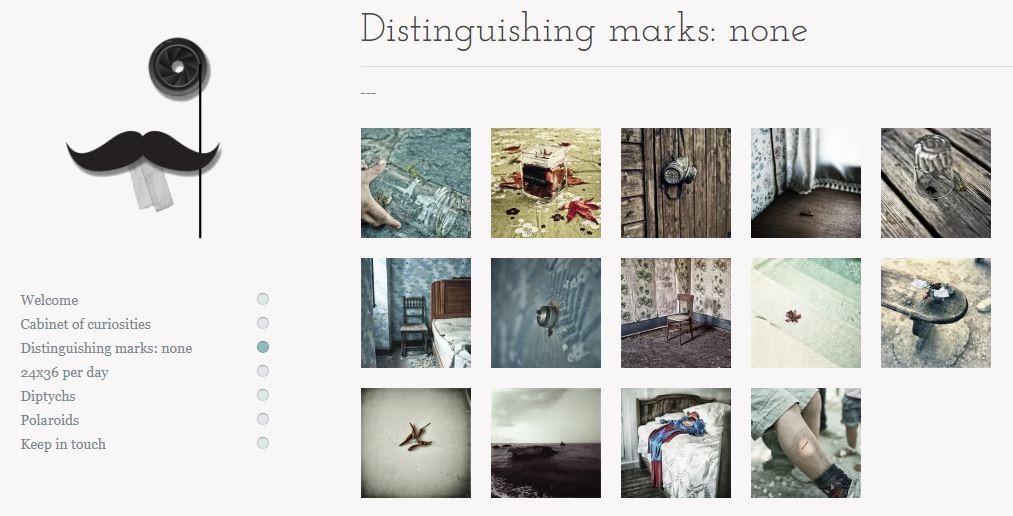
Task: Open the Welcome page link
Action: pyautogui.click(x=49, y=300)
